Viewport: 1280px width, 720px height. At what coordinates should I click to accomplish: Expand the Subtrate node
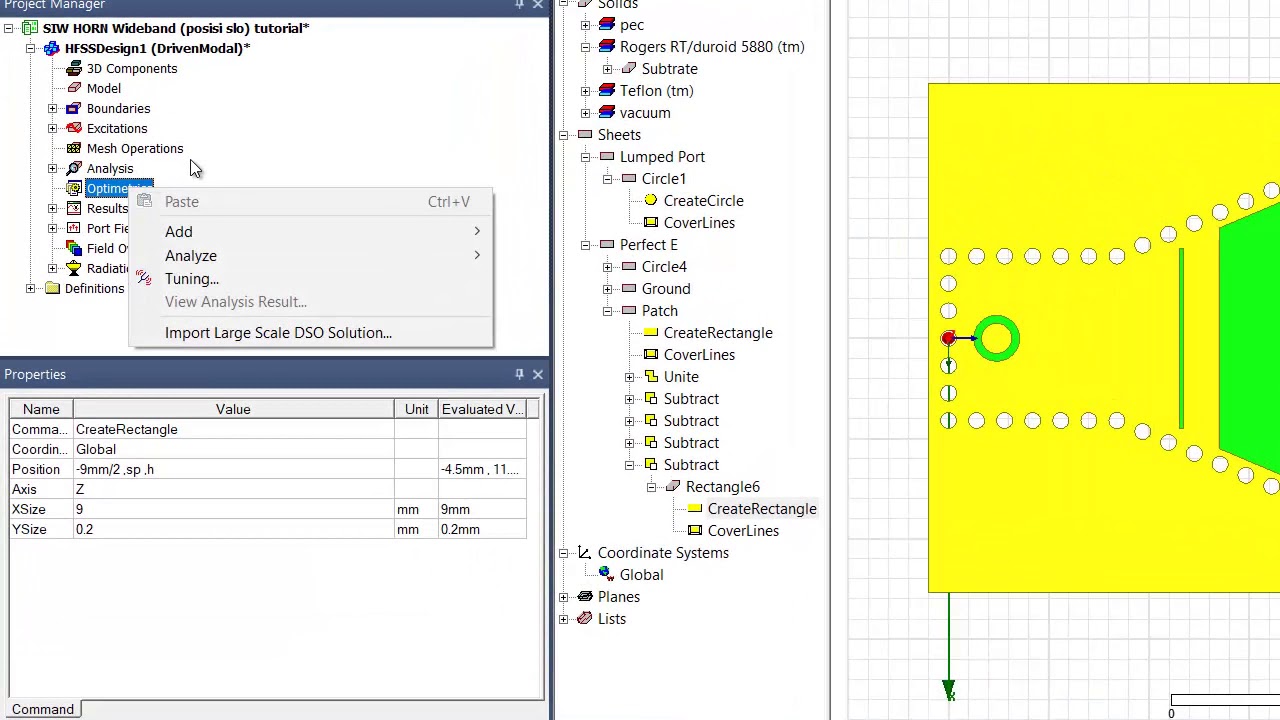click(607, 69)
